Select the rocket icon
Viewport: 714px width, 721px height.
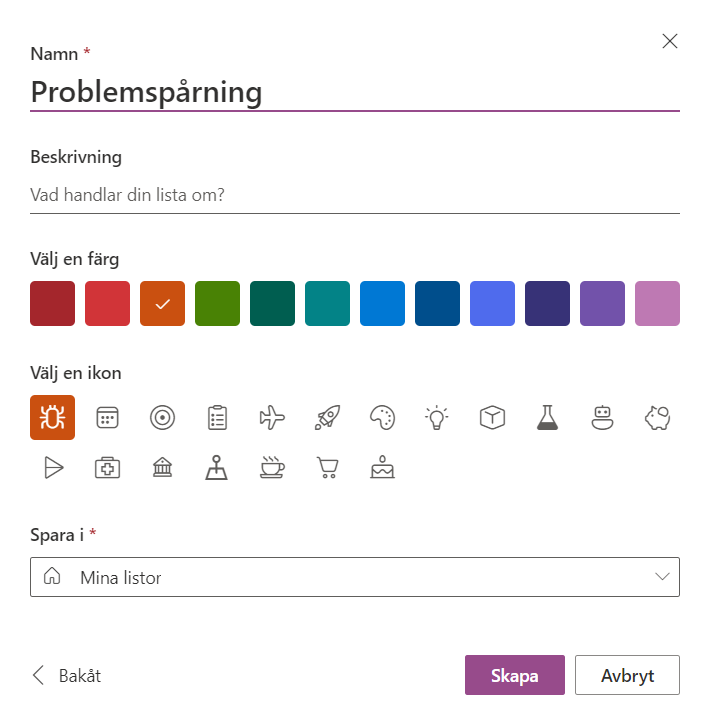click(x=327, y=418)
